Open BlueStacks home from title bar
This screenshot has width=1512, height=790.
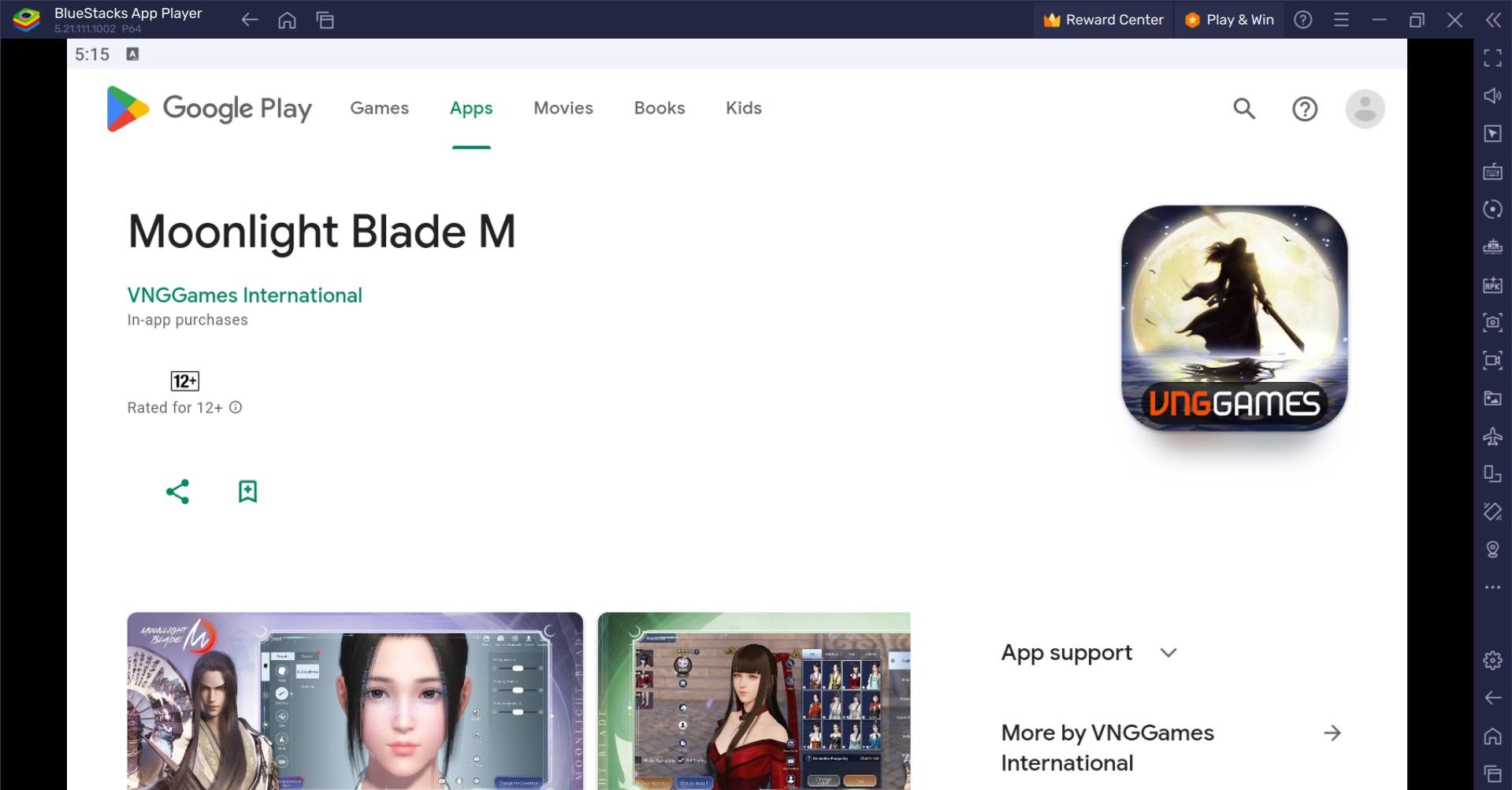(287, 20)
